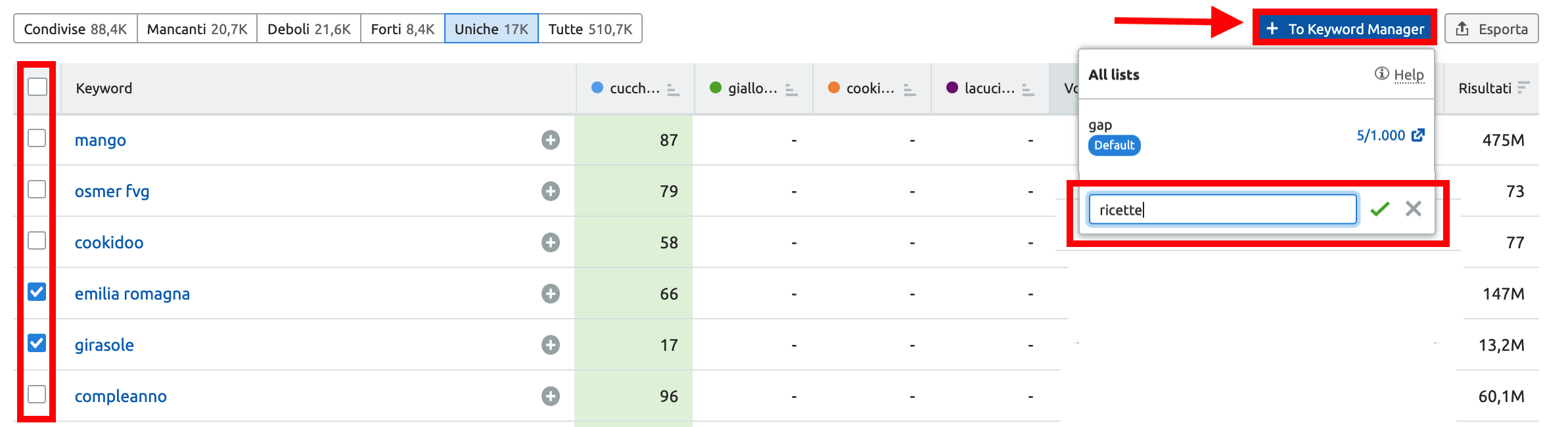Click plus icon beside osmer fvg
The width and height of the screenshot is (1568, 427).
pos(550,191)
